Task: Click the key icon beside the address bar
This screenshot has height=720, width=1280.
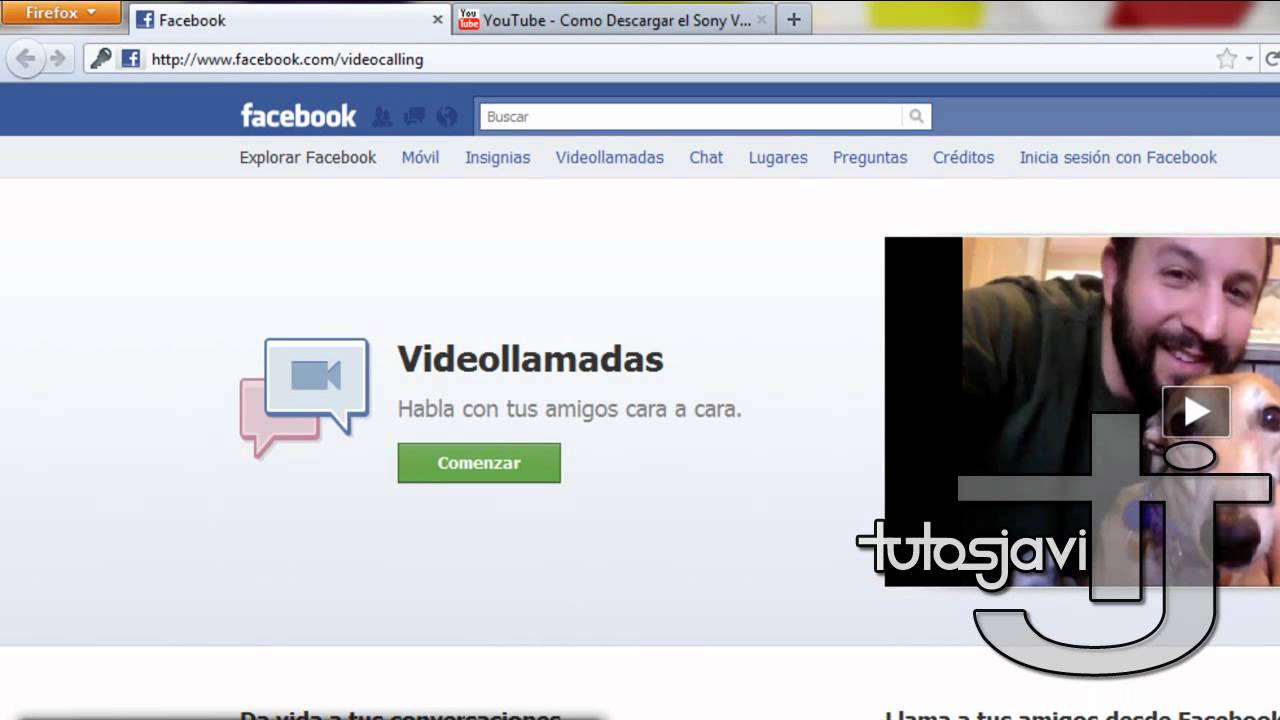Action: click(101, 59)
